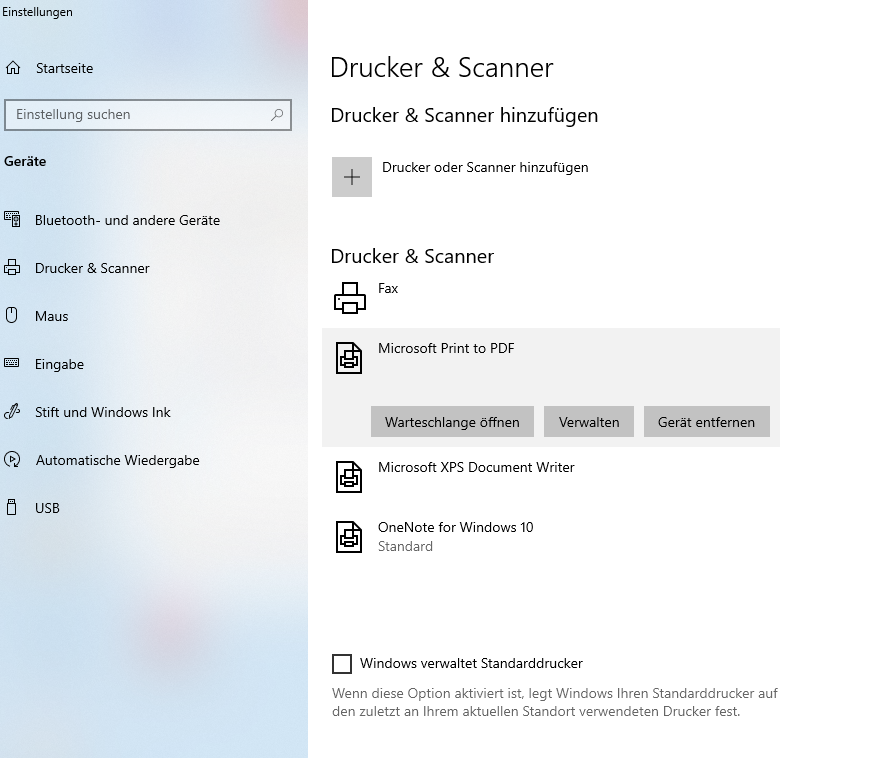Select OneNote for Windows 10 entry
Image resolution: width=874 pixels, height=758 pixels.
[x=551, y=537]
